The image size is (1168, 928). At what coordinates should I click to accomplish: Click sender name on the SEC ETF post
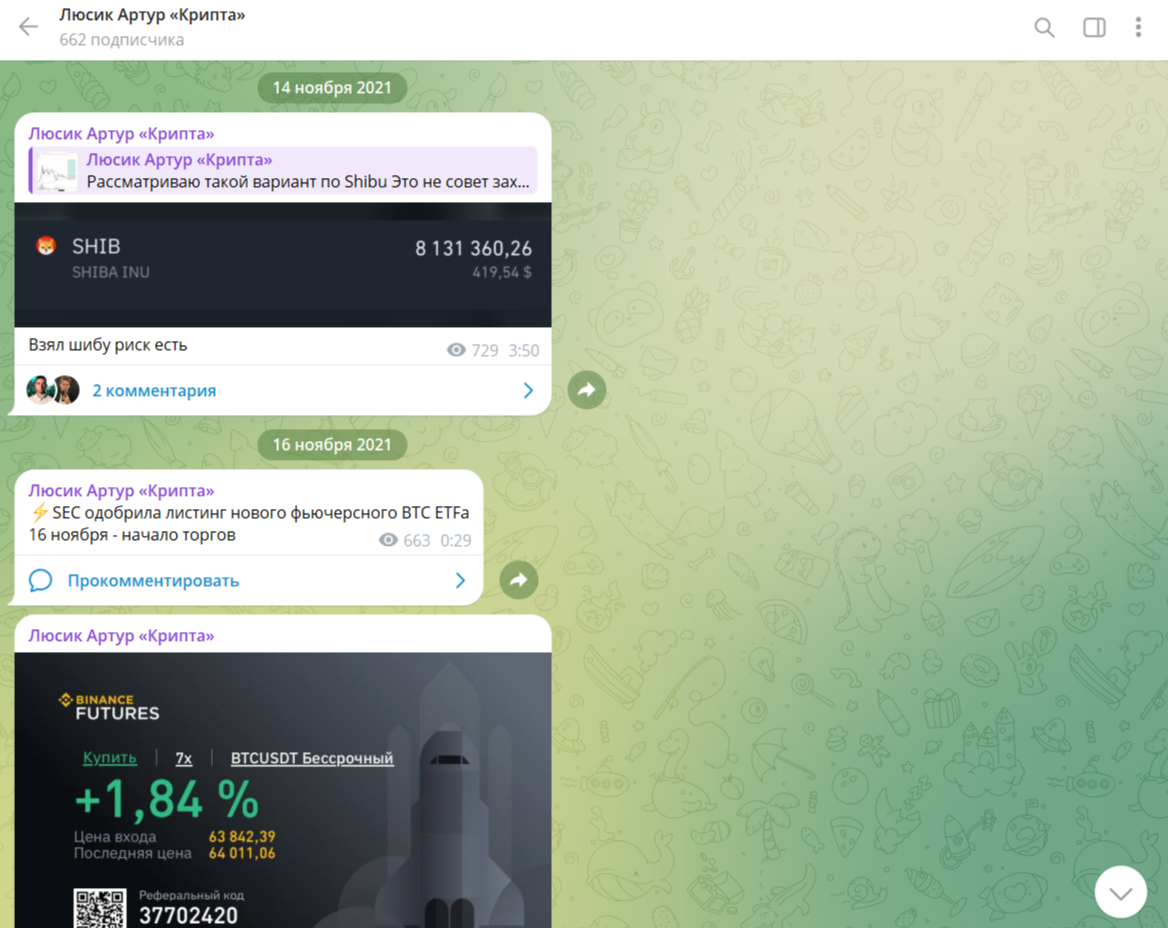121,490
